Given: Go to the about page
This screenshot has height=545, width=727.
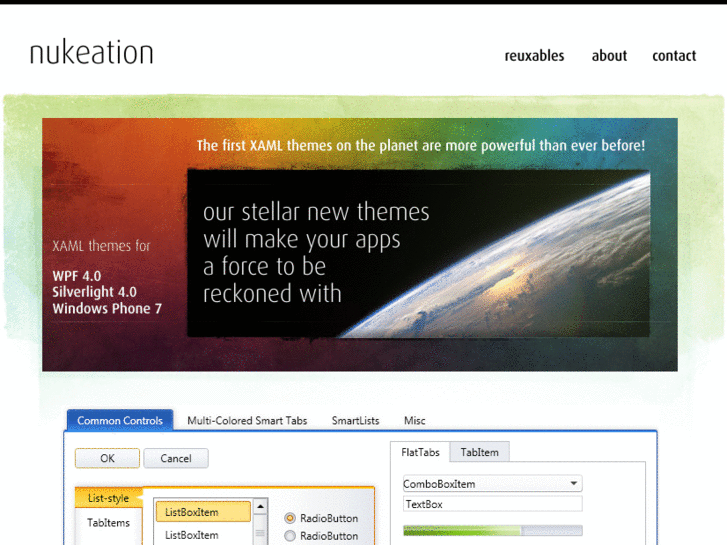Looking at the screenshot, I should [609, 56].
